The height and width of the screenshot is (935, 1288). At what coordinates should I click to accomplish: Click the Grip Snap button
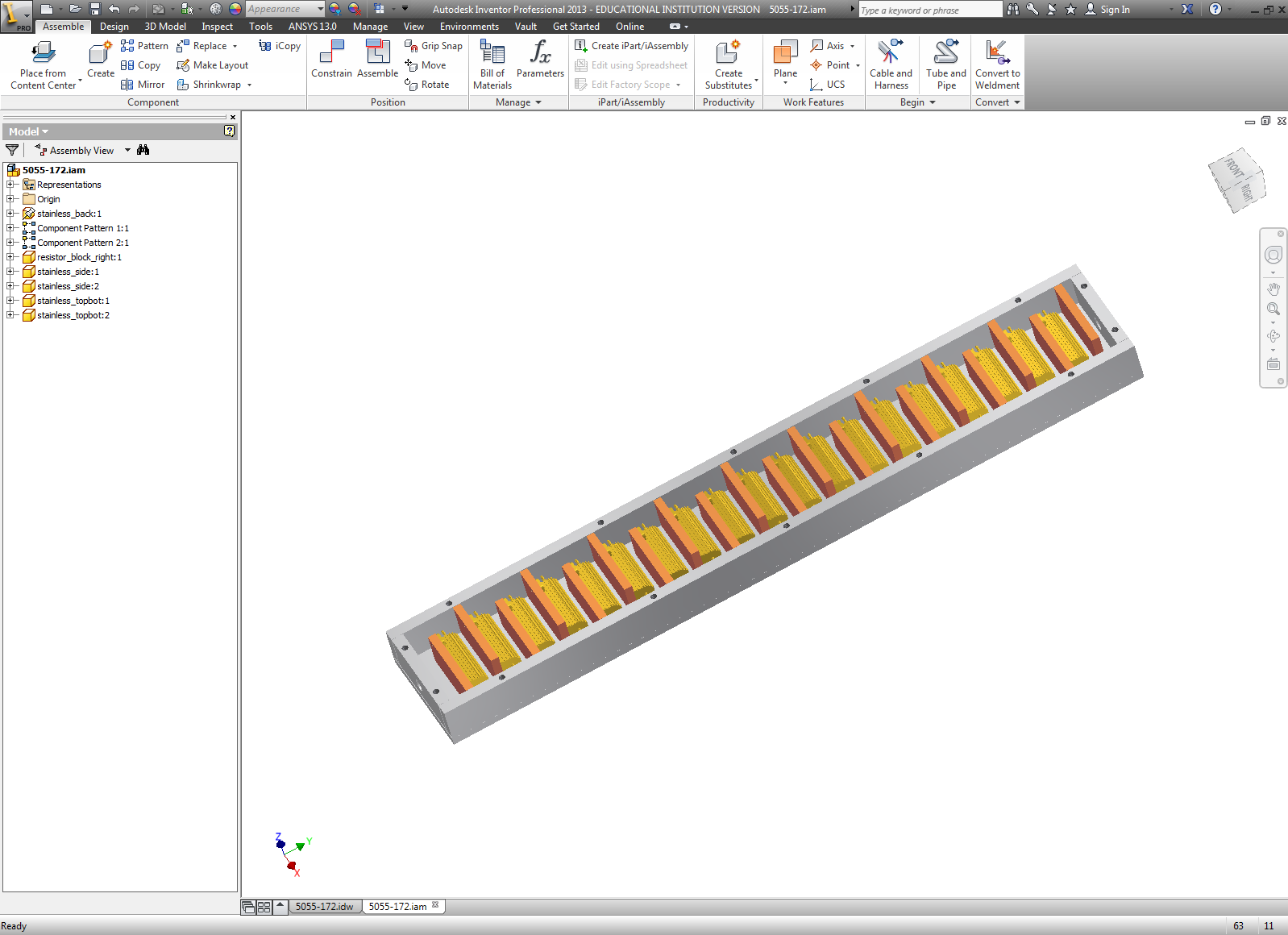pyautogui.click(x=434, y=46)
